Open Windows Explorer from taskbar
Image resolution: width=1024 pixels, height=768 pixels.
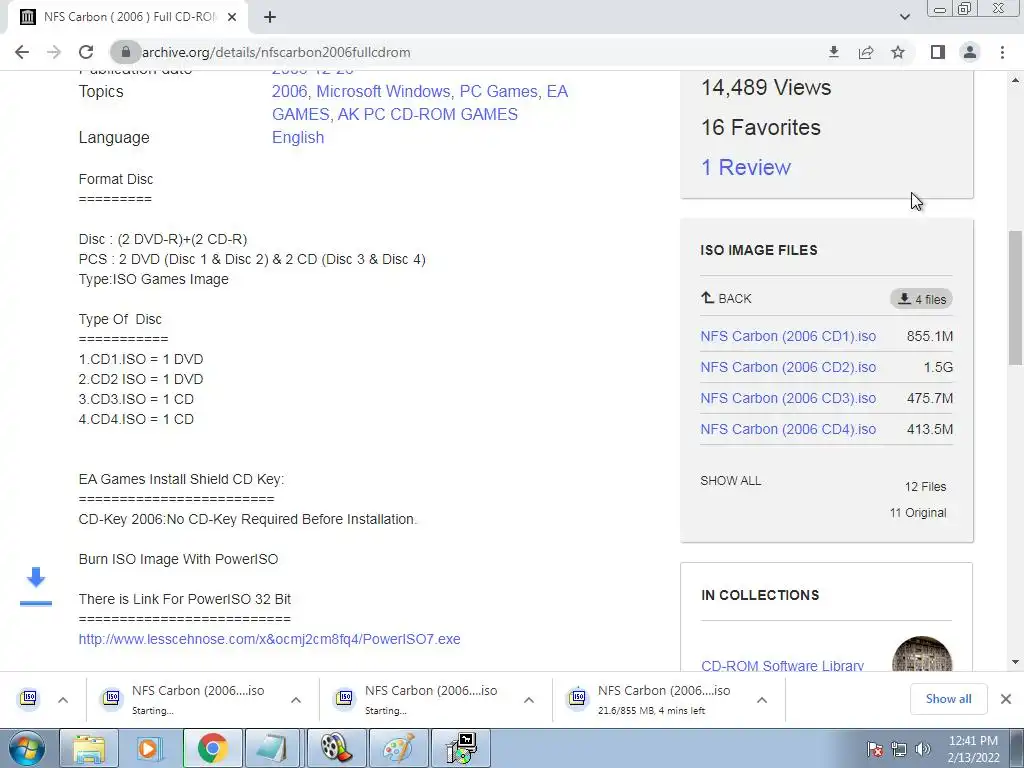(x=89, y=748)
